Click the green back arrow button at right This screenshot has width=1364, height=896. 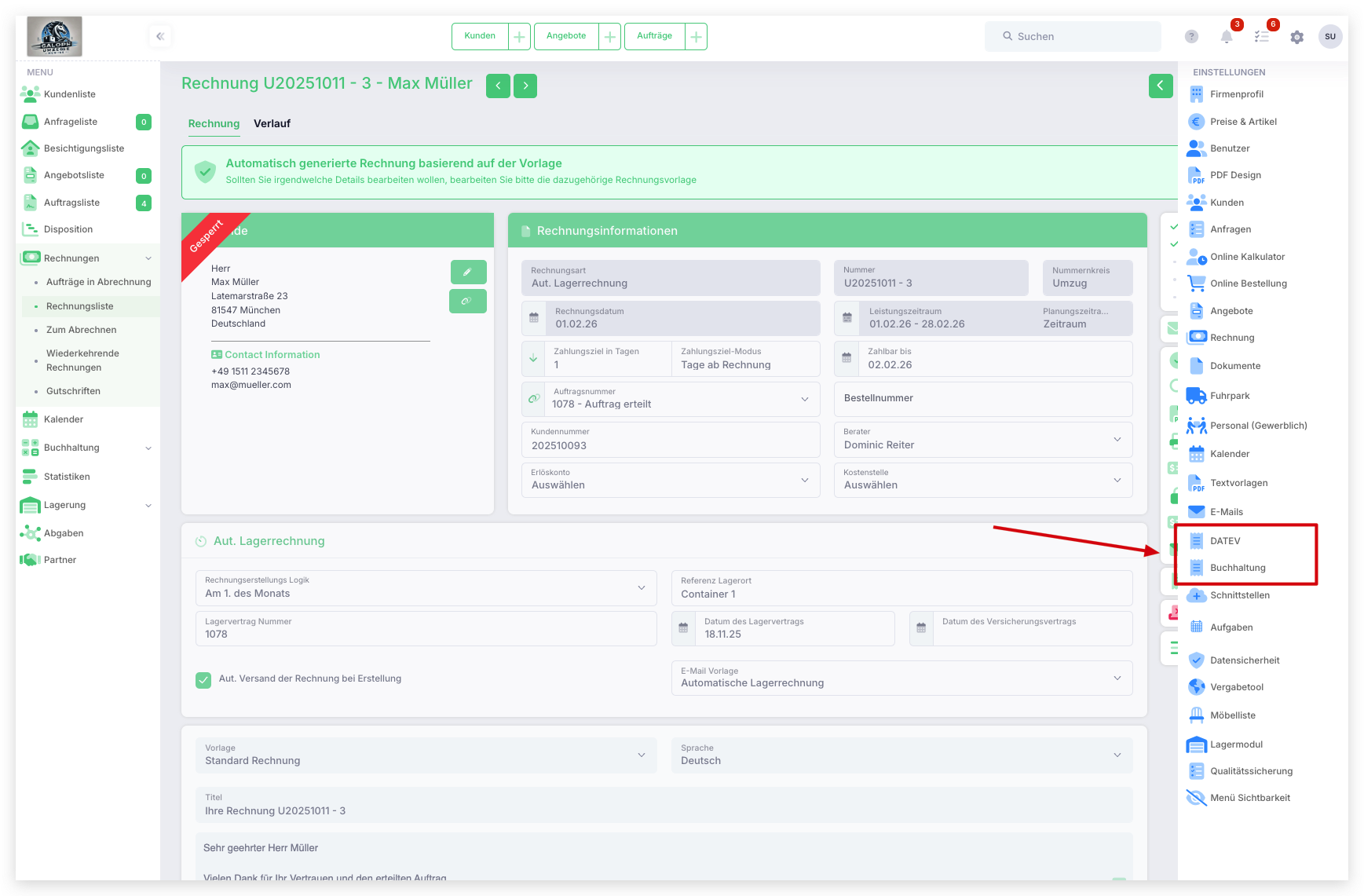click(x=1161, y=86)
